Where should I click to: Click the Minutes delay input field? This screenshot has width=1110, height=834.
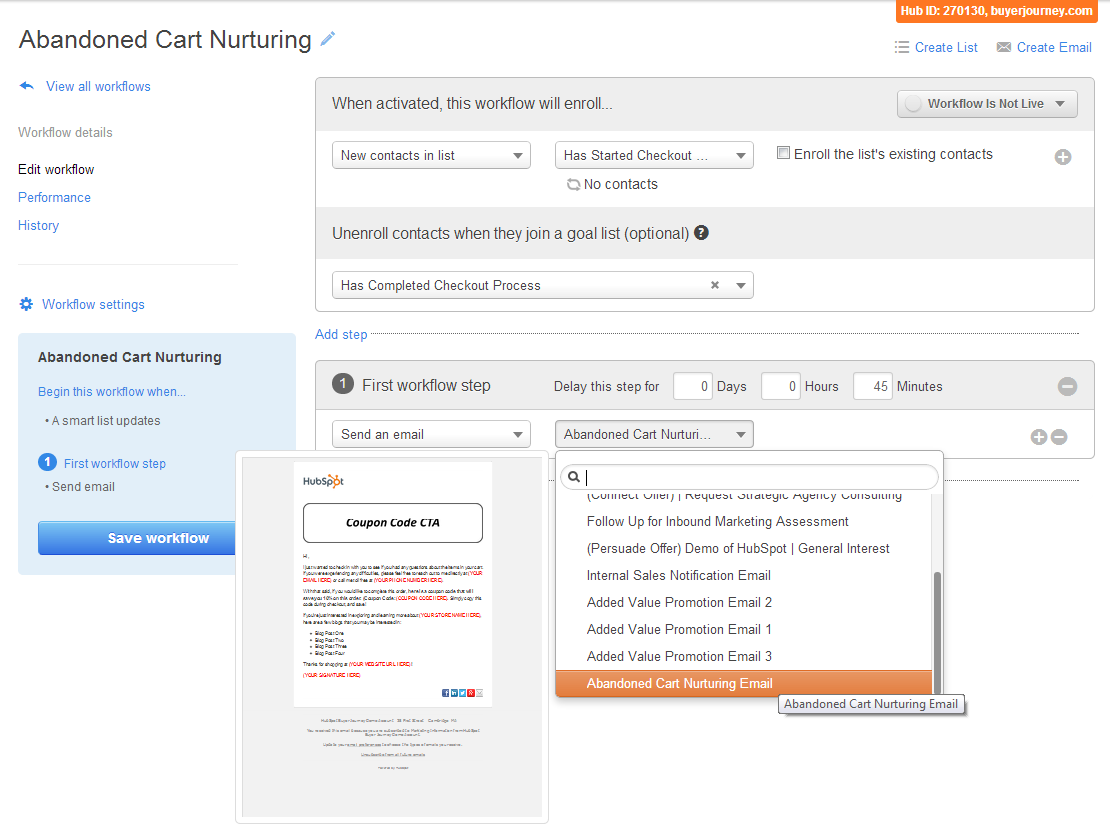[873, 386]
